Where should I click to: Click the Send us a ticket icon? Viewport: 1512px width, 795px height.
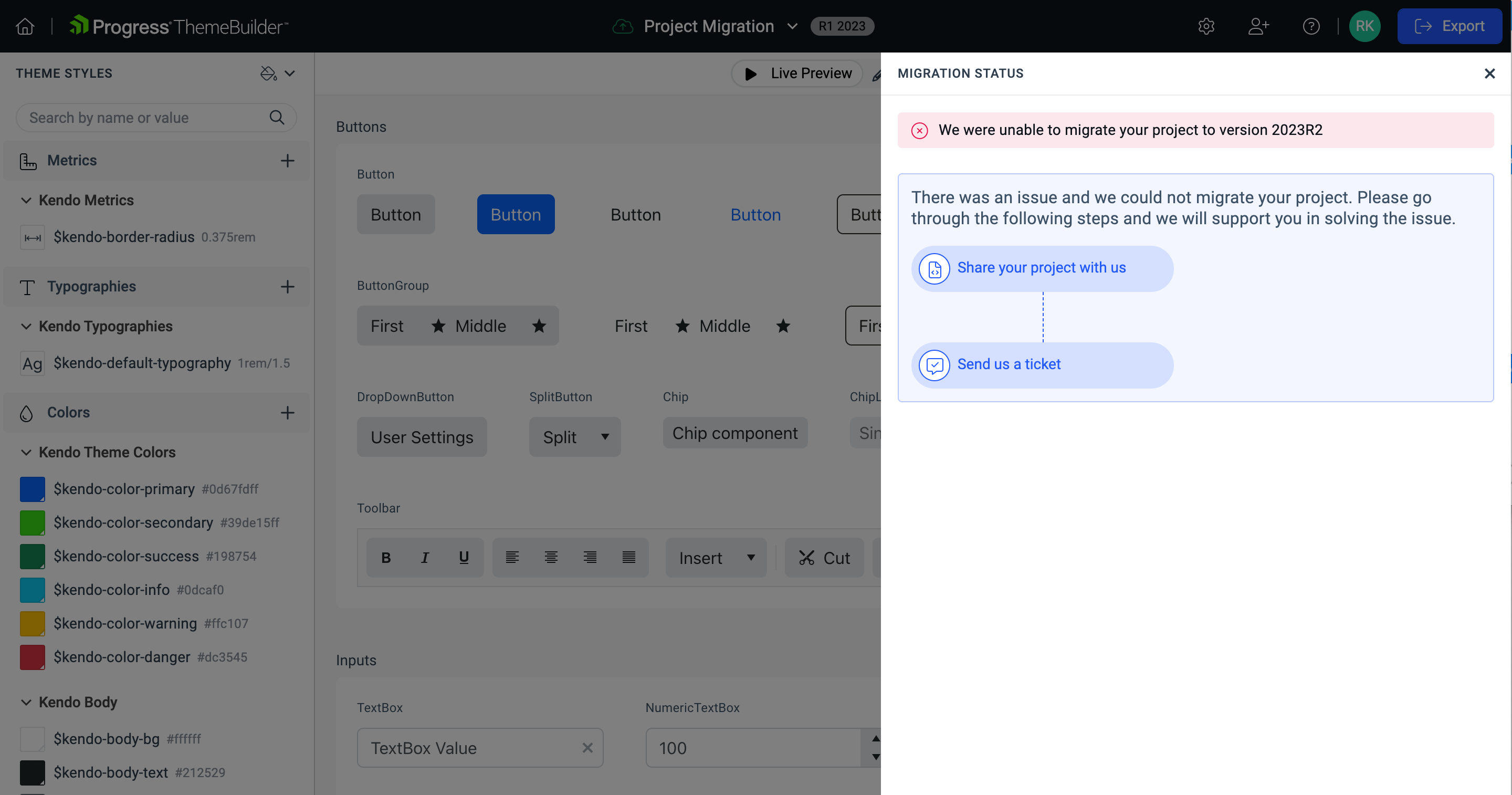pos(934,364)
